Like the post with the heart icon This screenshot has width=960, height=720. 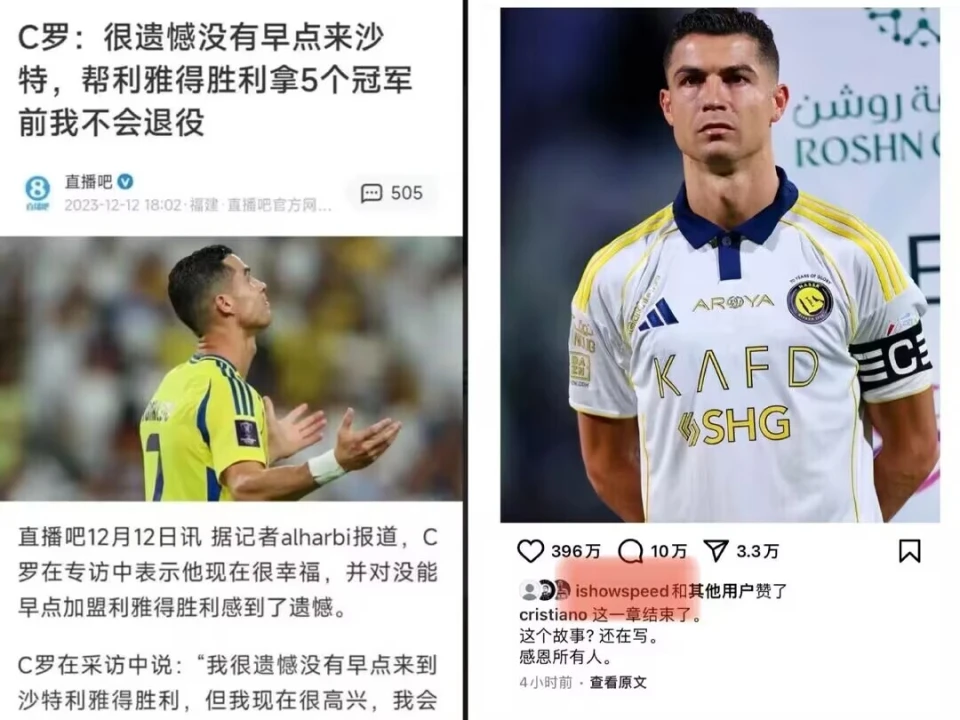pyautogui.click(x=530, y=551)
